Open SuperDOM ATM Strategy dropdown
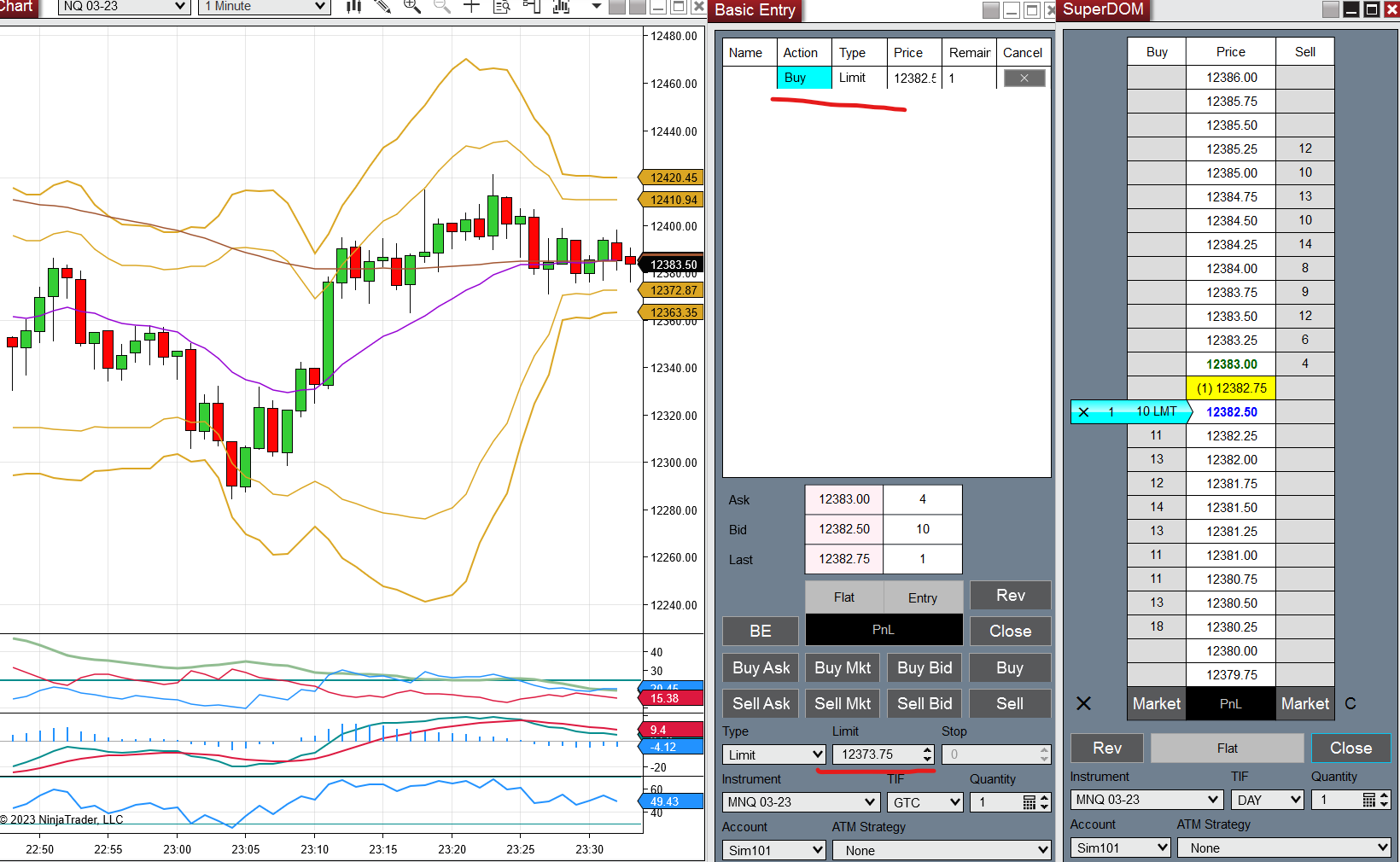This screenshot has height=862, width=1400. (1285, 847)
